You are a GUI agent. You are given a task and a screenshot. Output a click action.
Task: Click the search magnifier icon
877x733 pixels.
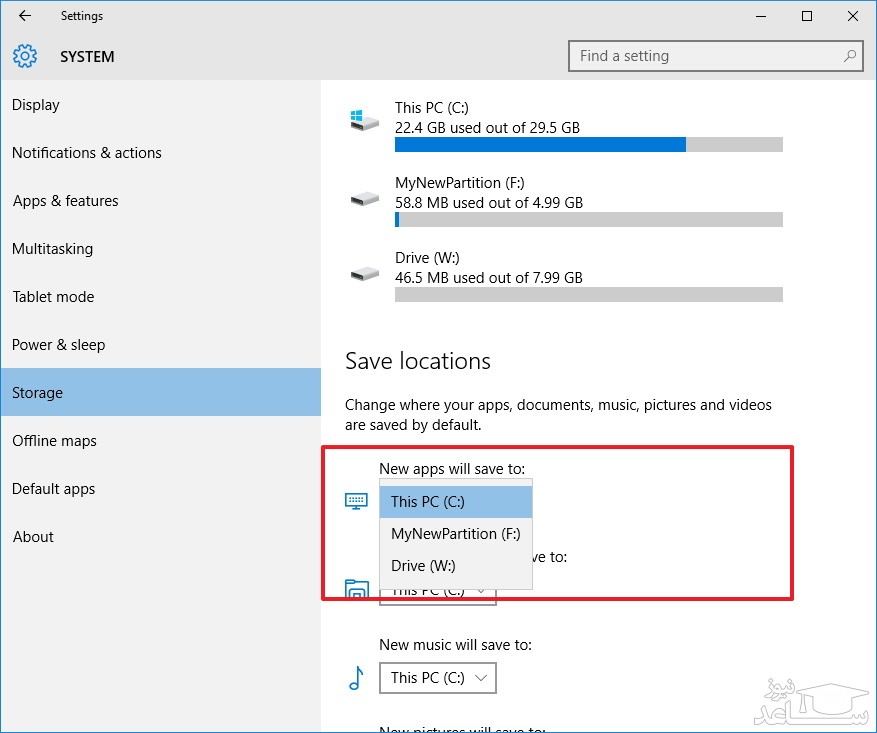coord(850,56)
